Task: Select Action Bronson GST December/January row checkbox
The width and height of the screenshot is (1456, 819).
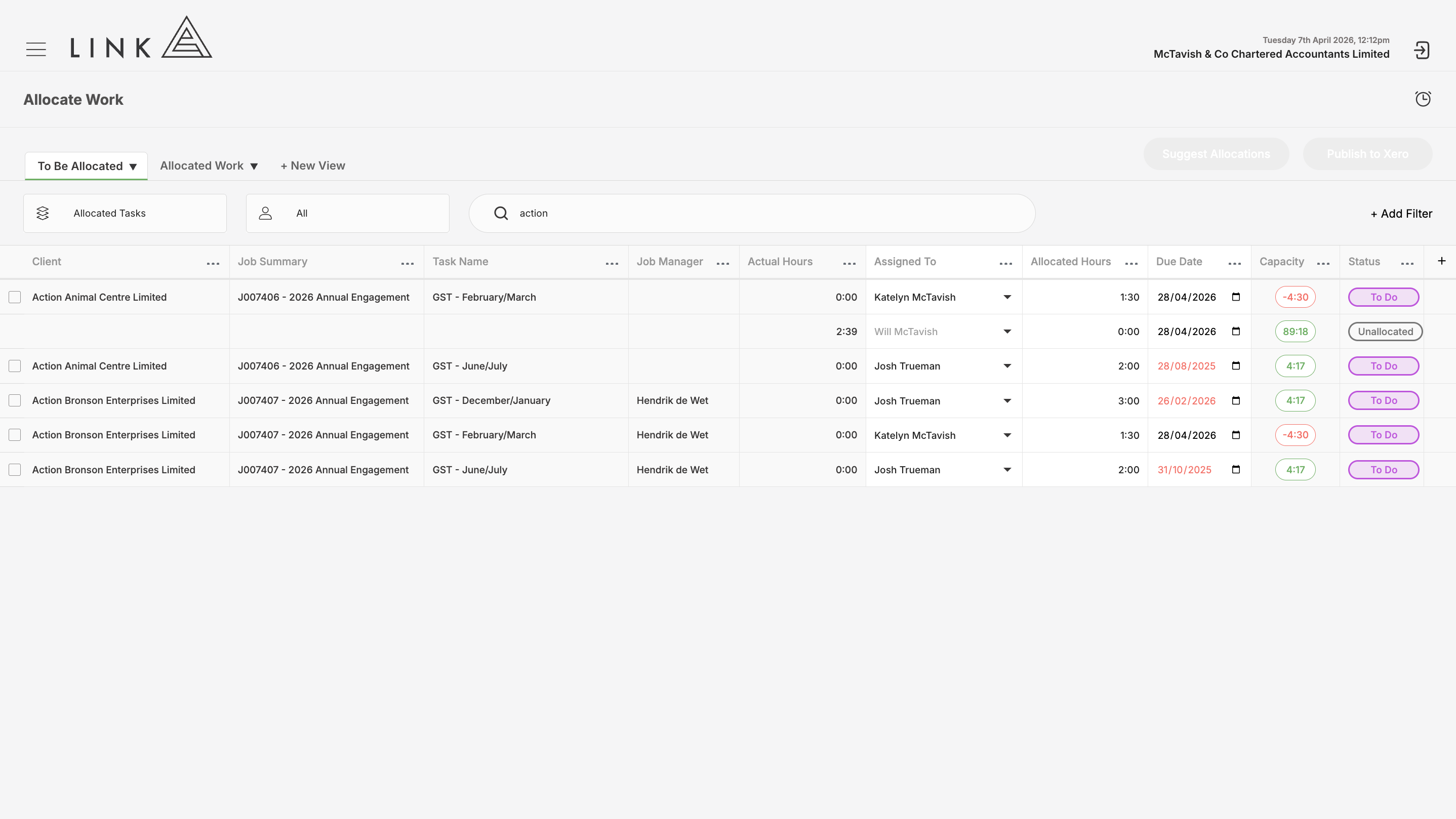Action: point(15,401)
